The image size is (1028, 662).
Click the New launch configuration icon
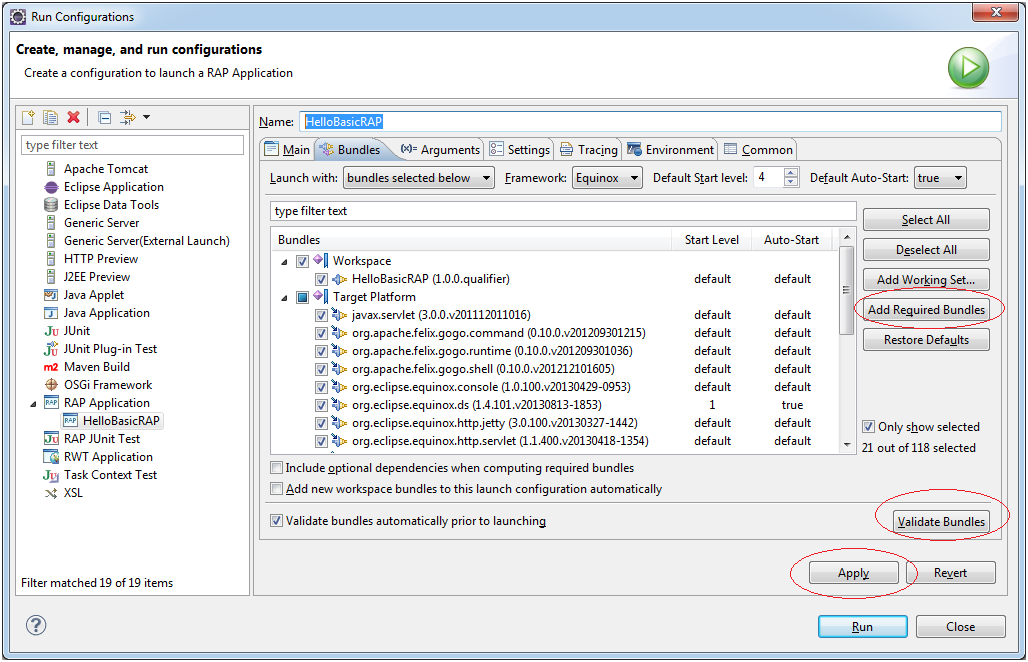tap(28, 117)
